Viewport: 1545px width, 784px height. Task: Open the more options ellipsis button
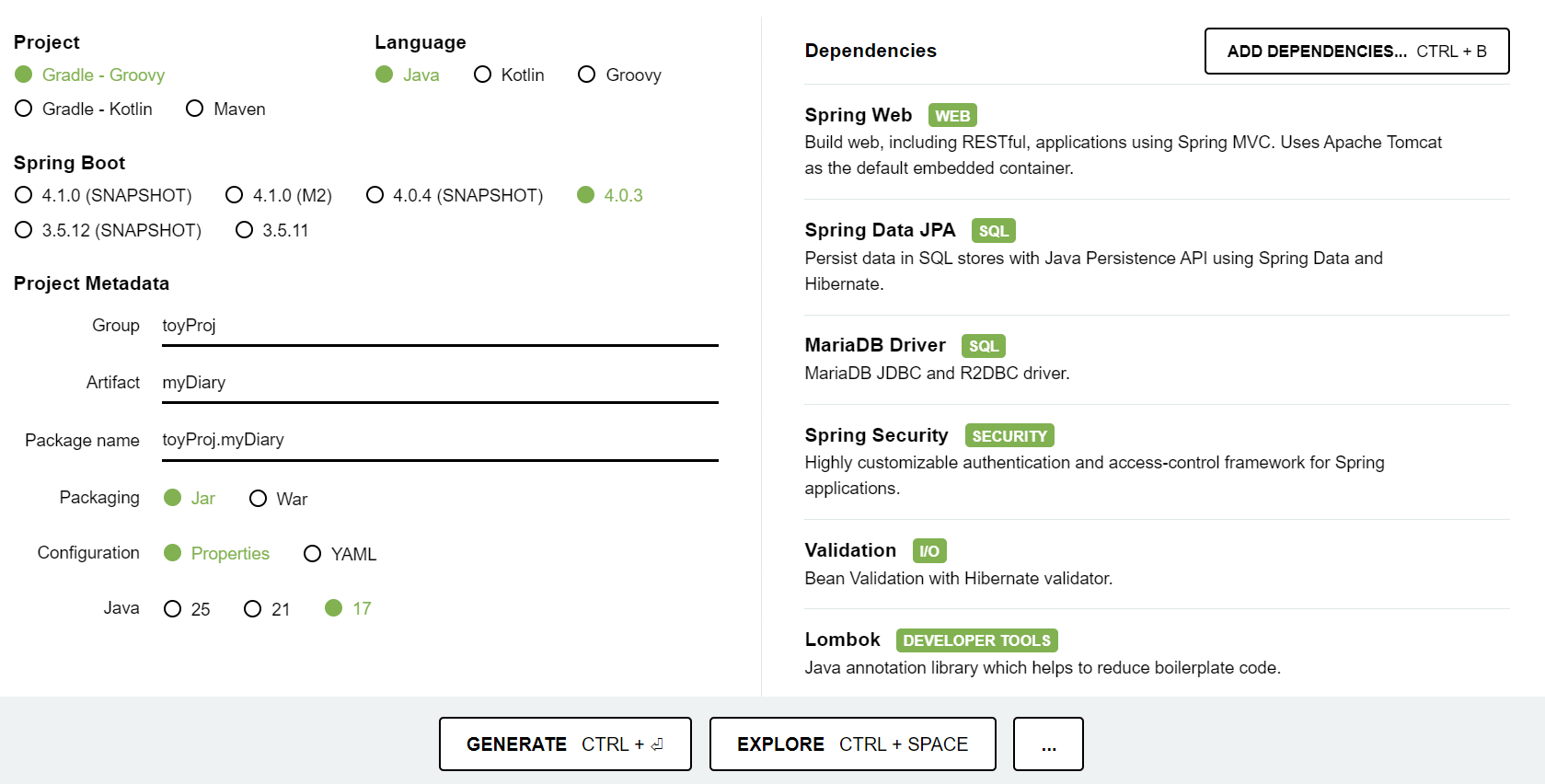[1048, 744]
